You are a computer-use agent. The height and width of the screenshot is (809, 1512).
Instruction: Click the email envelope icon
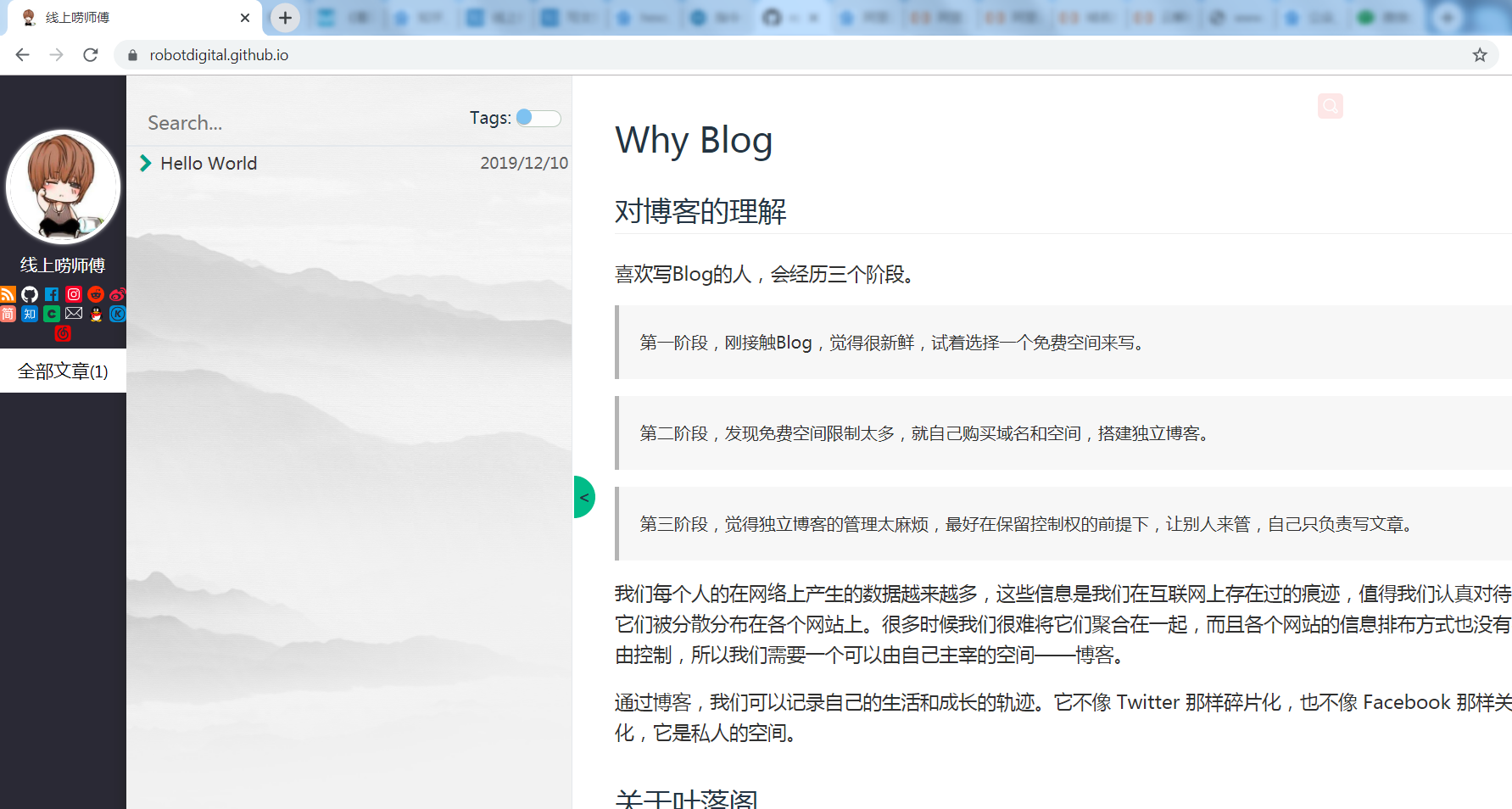(x=74, y=314)
